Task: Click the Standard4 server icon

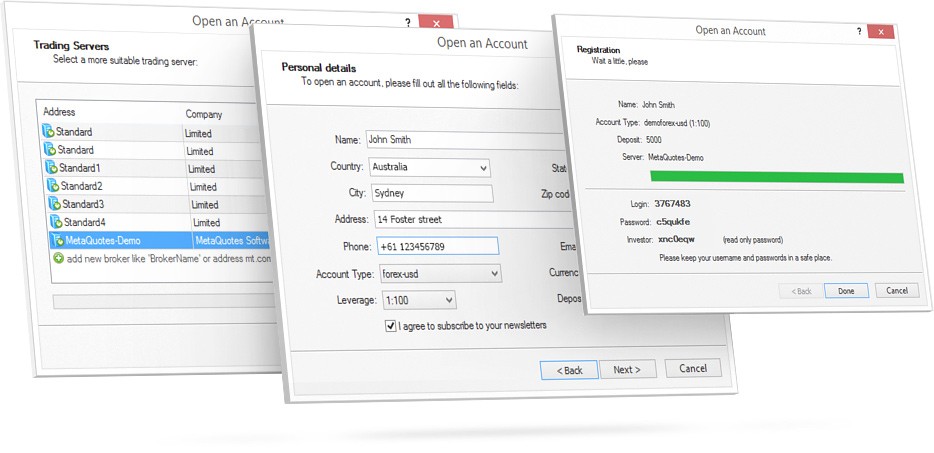Action: point(56,222)
